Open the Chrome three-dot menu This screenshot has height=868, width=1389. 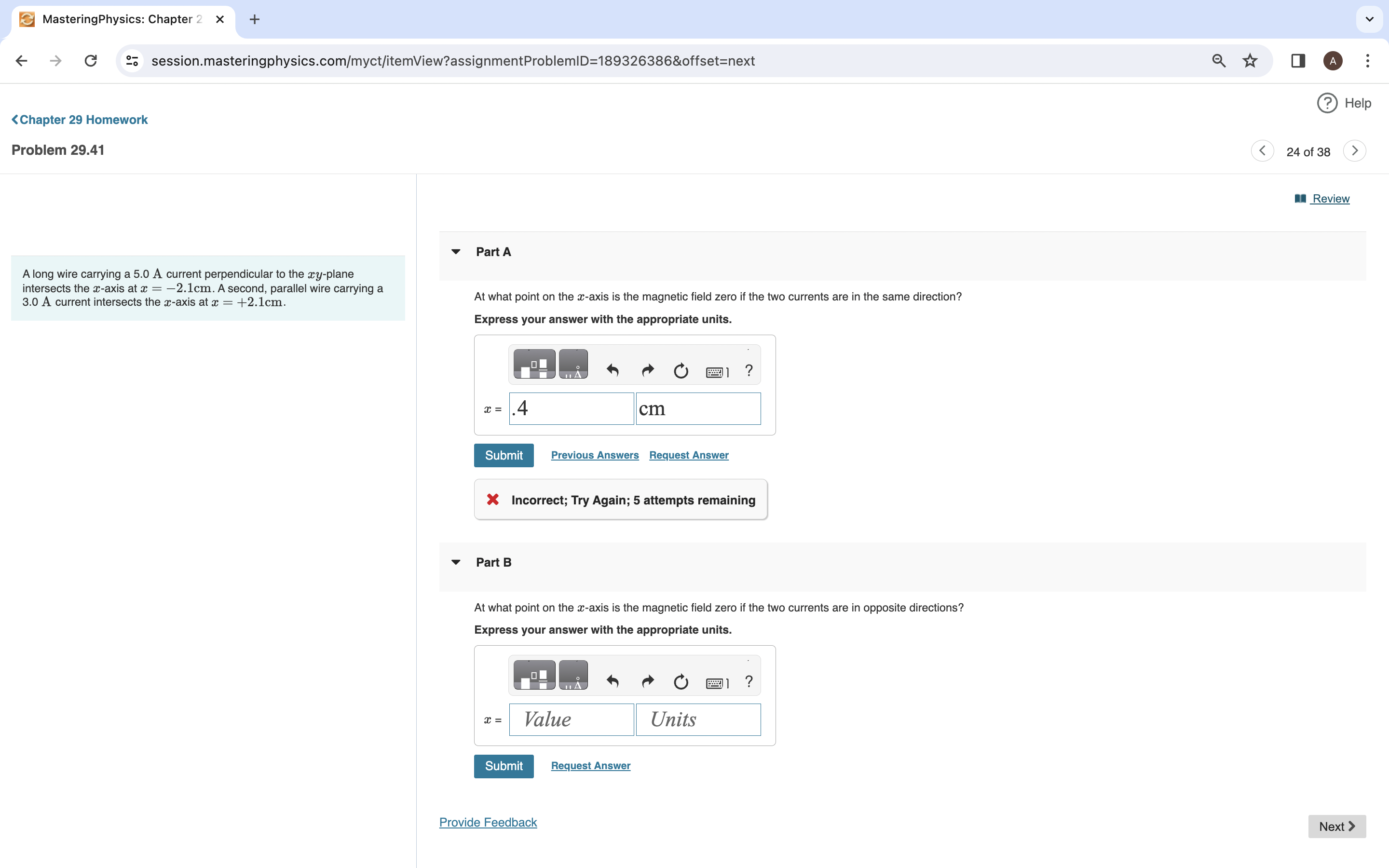(x=1367, y=61)
